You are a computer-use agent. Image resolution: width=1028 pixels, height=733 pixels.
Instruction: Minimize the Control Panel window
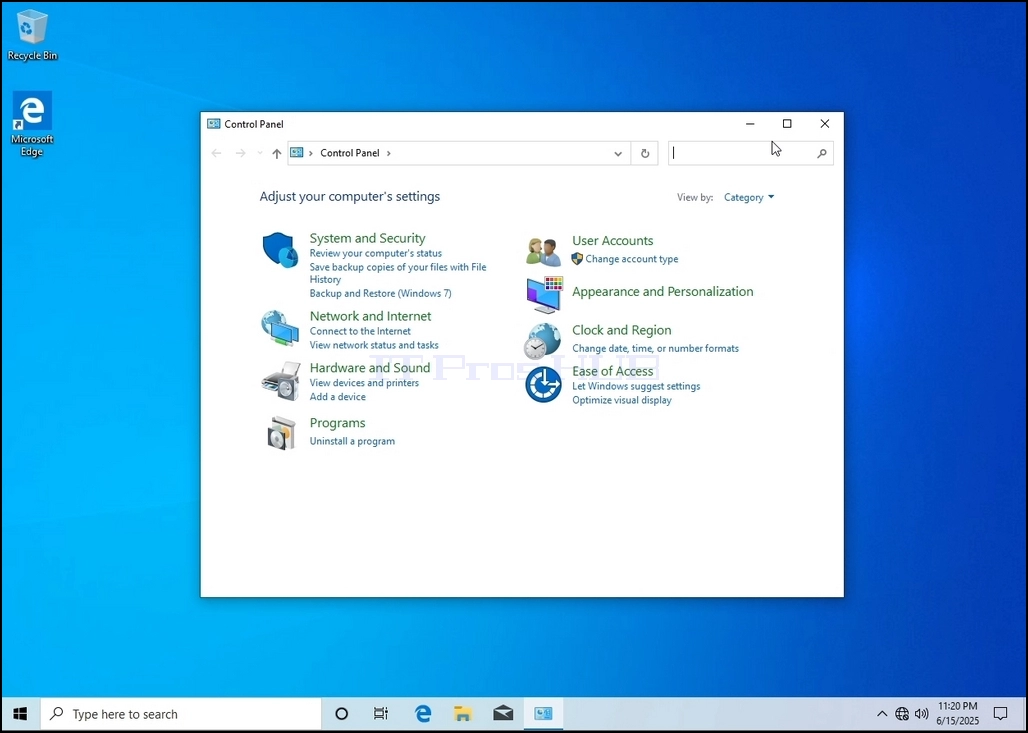(x=750, y=124)
